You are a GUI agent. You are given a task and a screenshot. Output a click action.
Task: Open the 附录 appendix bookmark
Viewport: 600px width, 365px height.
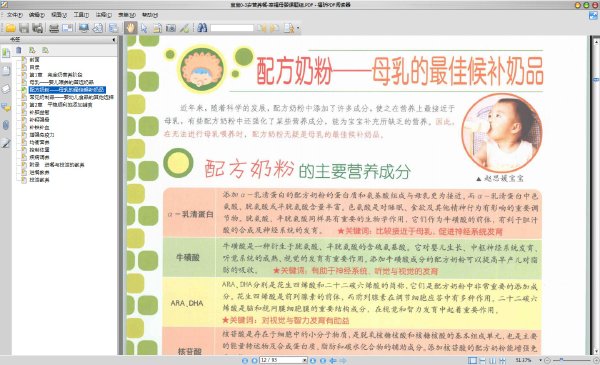coord(57,165)
